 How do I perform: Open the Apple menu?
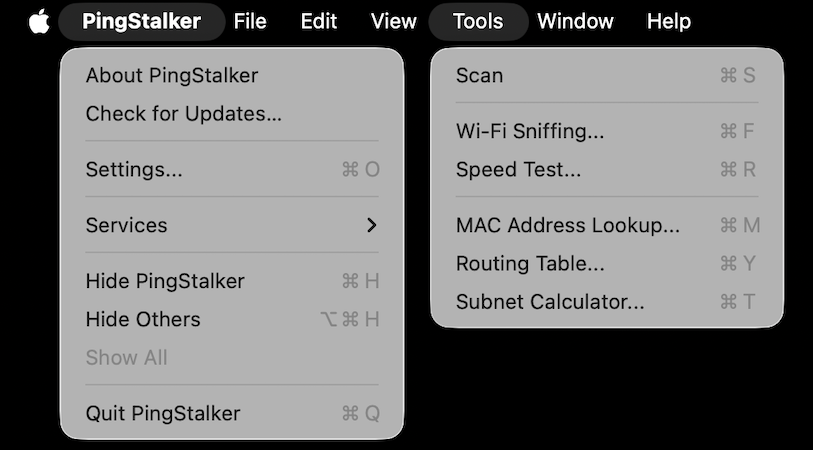tap(39, 21)
